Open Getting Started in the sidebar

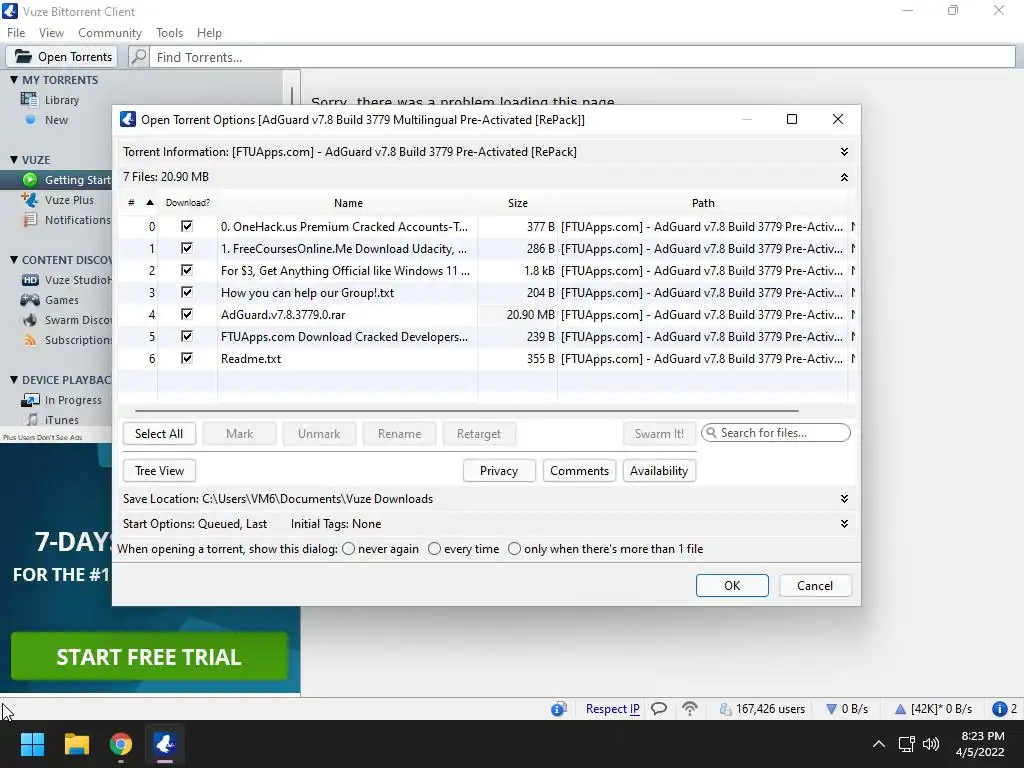(65, 180)
